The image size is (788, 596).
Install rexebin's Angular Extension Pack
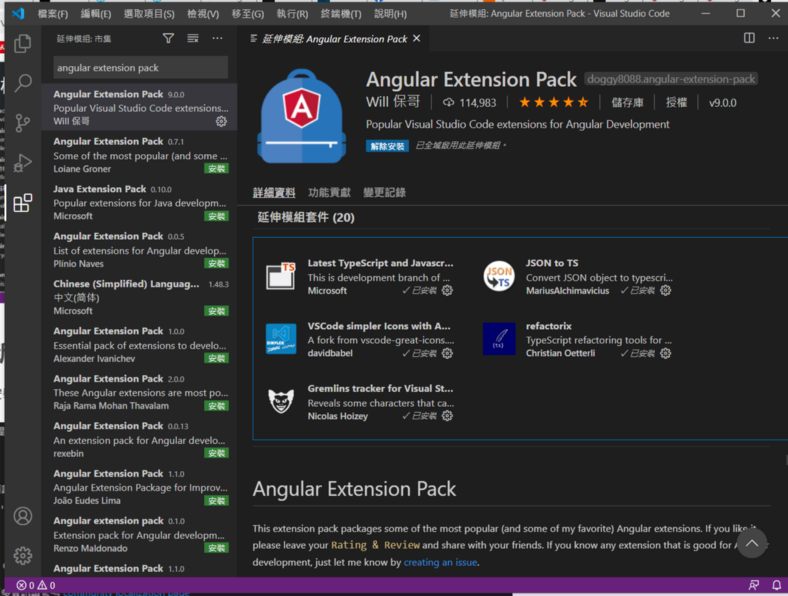tap(217, 453)
